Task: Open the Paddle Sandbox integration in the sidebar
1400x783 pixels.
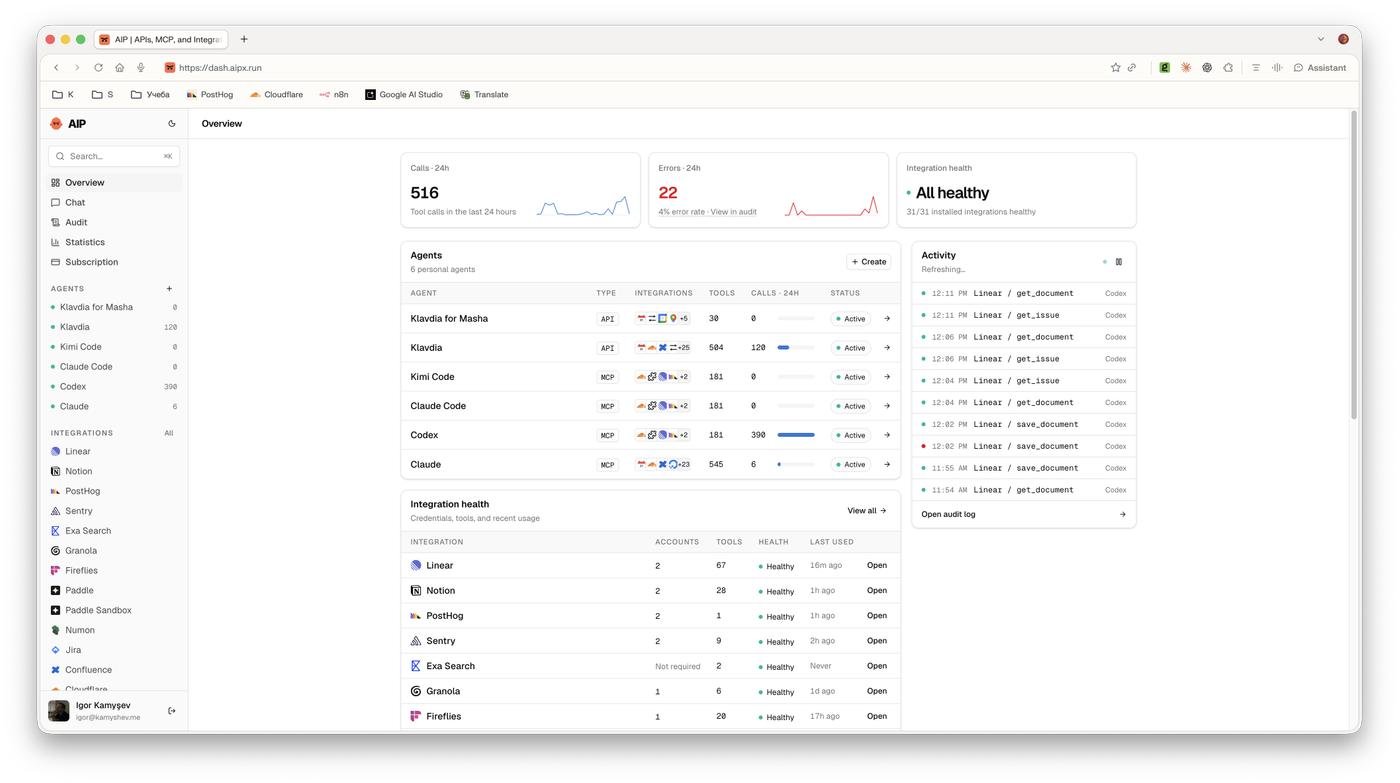Action: coord(114,611)
